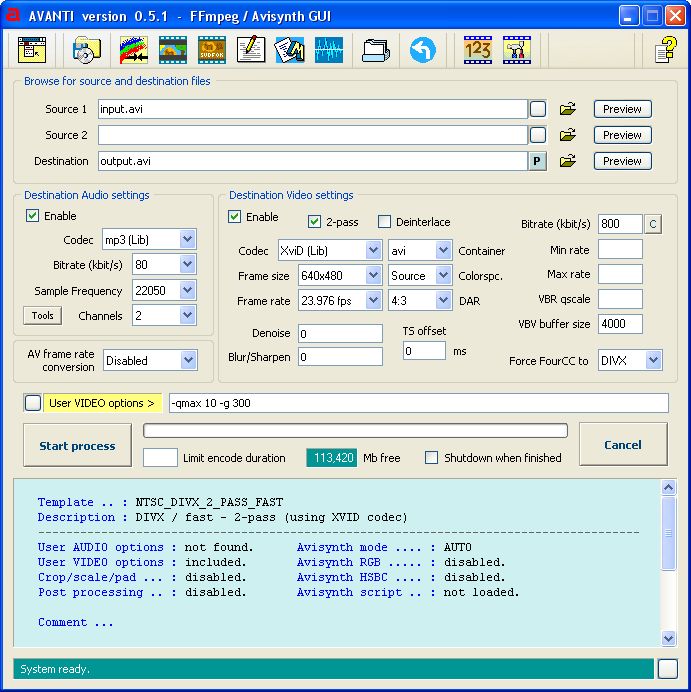Viewport: 691px width, 692px height.
Task: Toggle the audio Enable checkbox
Action: tap(32, 216)
